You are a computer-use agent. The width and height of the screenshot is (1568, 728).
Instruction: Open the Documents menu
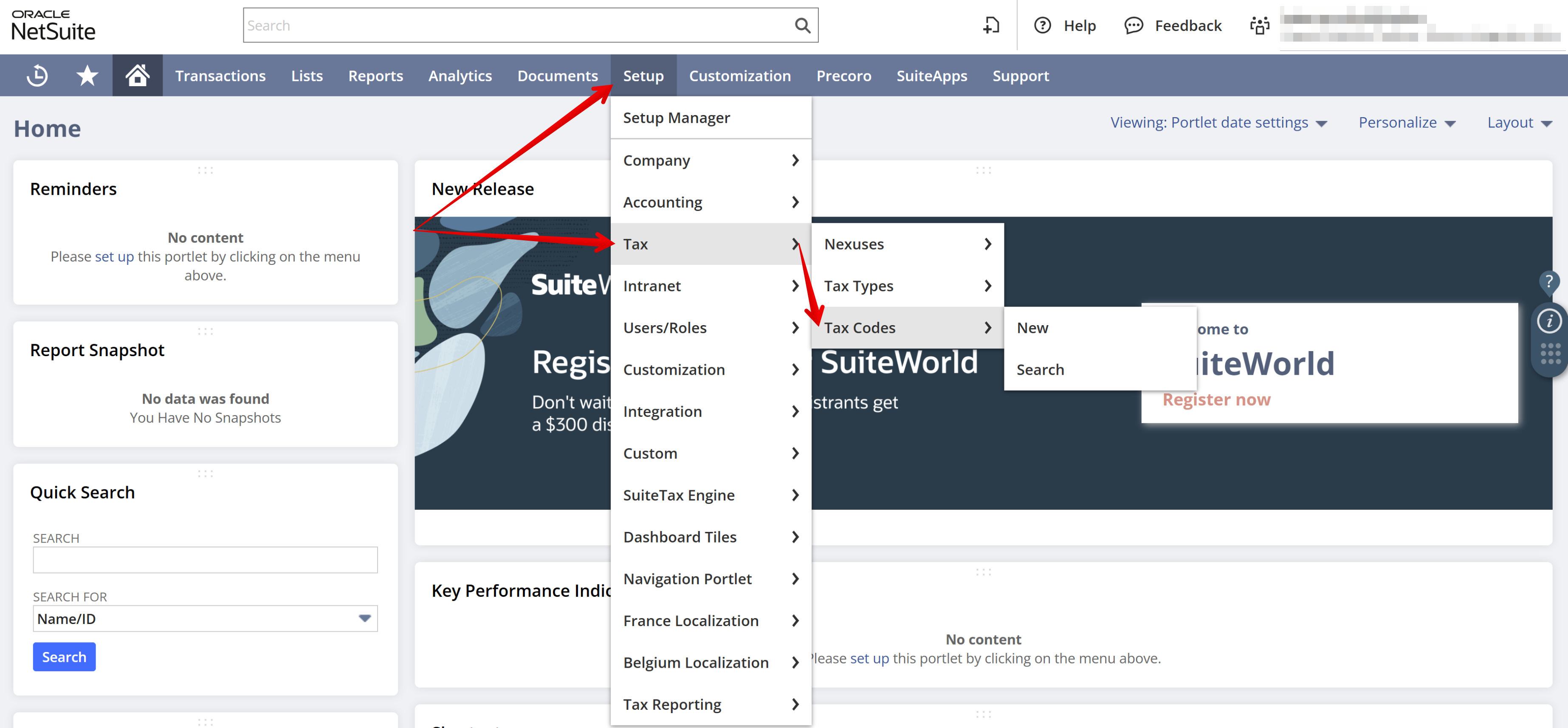[558, 76]
